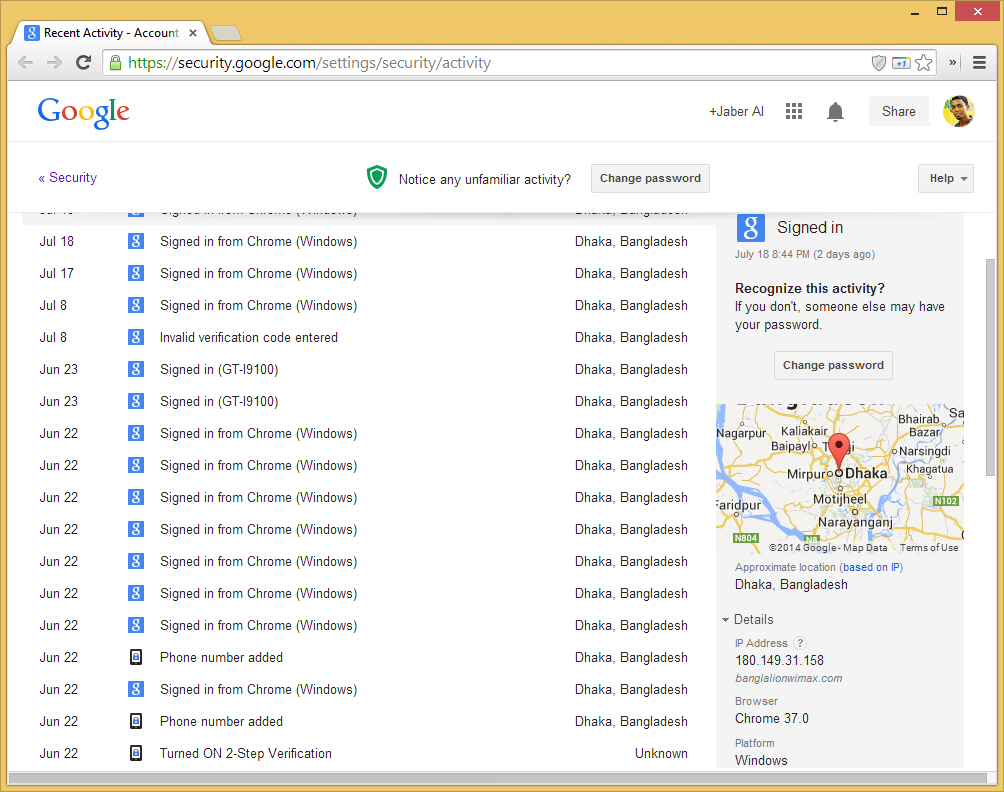Click the browser back arrow
1004x792 pixels.
26,63
